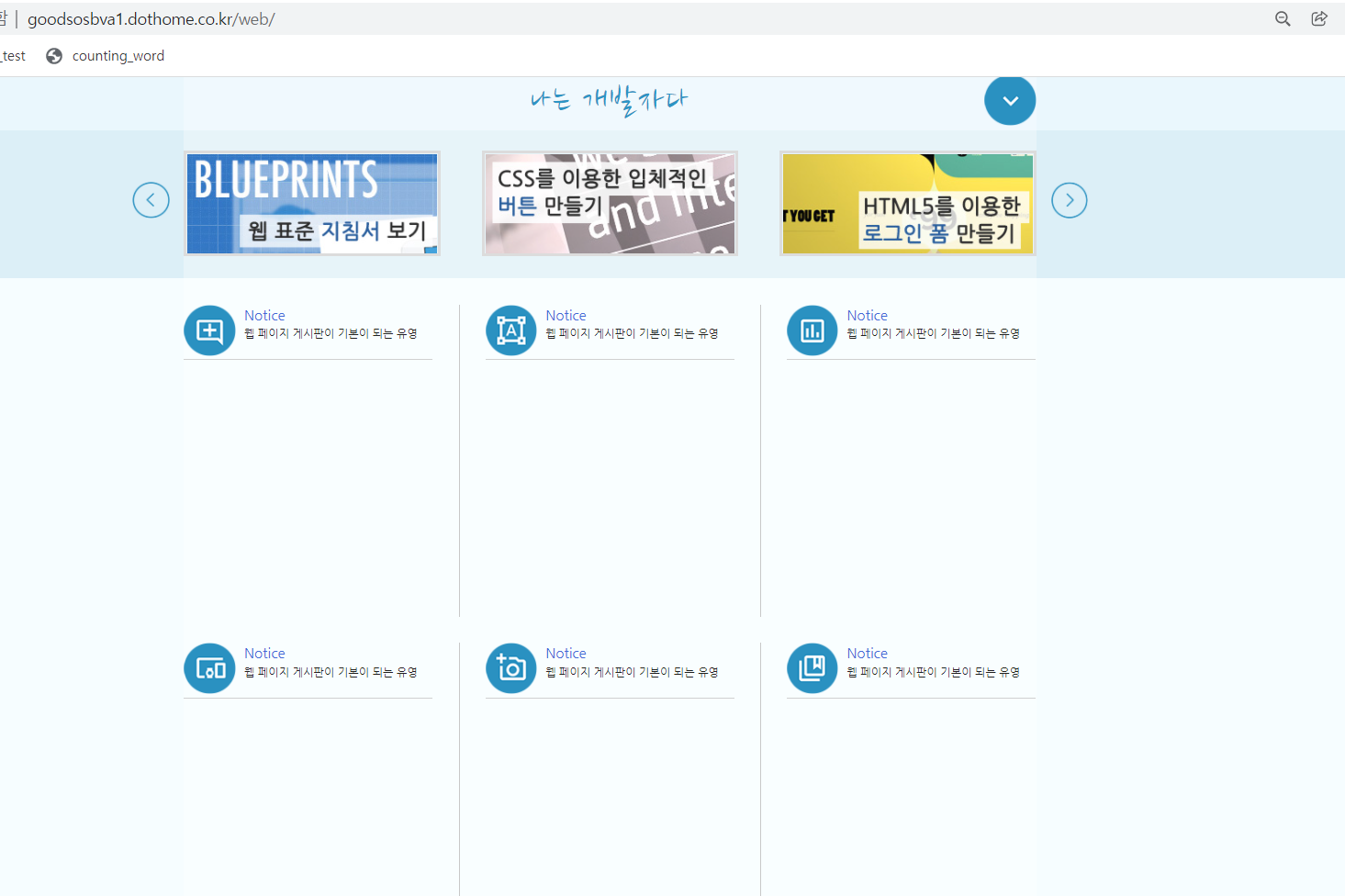The width and height of the screenshot is (1345, 896).
Task: Select the bookmarked book Notice icon
Action: pos(812,667)
